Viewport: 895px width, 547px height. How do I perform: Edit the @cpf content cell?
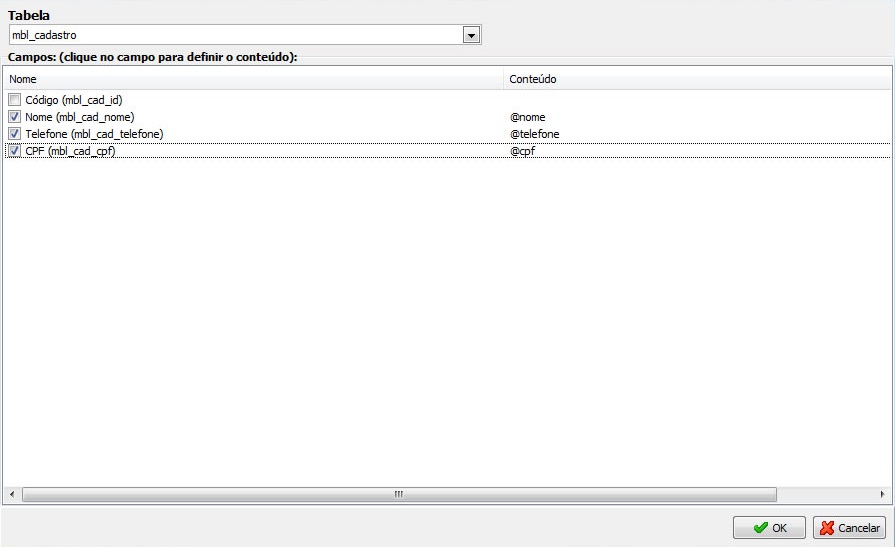coord(523,151)
